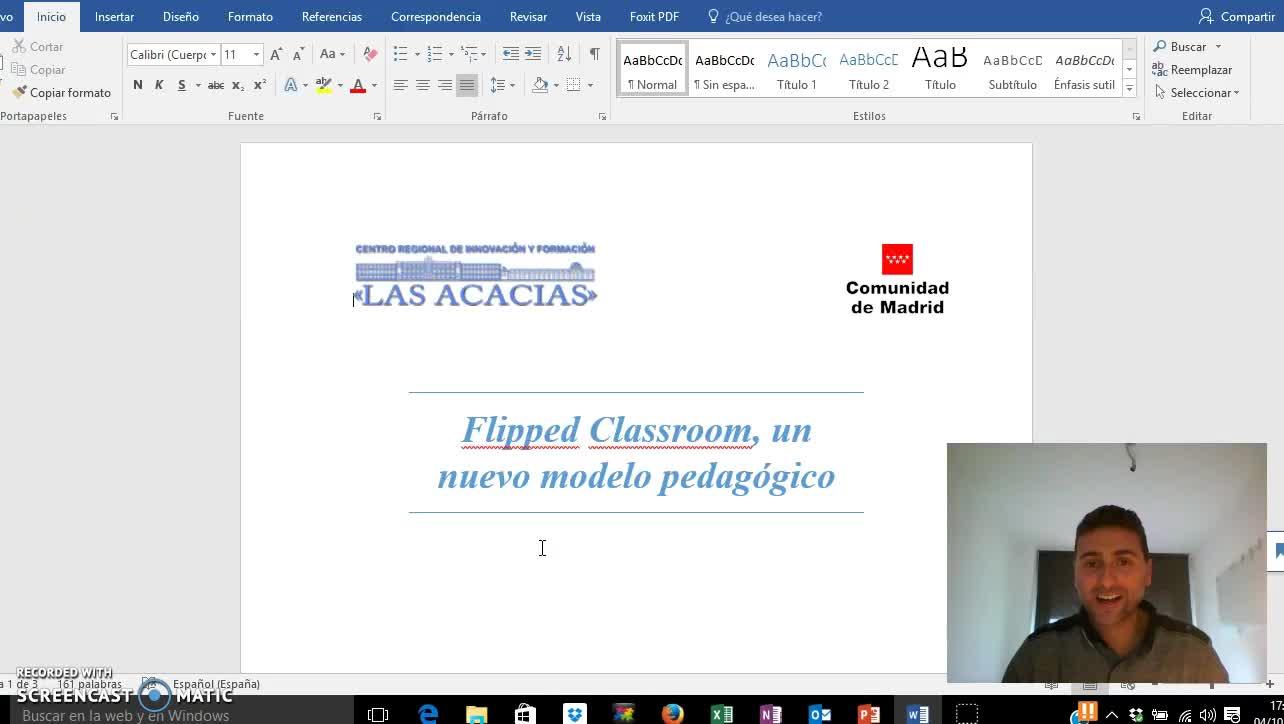Viewport: 1284px width, 724px height.
Task: Toggle show paragraph marks (¶)
Action: click(594, 54)
